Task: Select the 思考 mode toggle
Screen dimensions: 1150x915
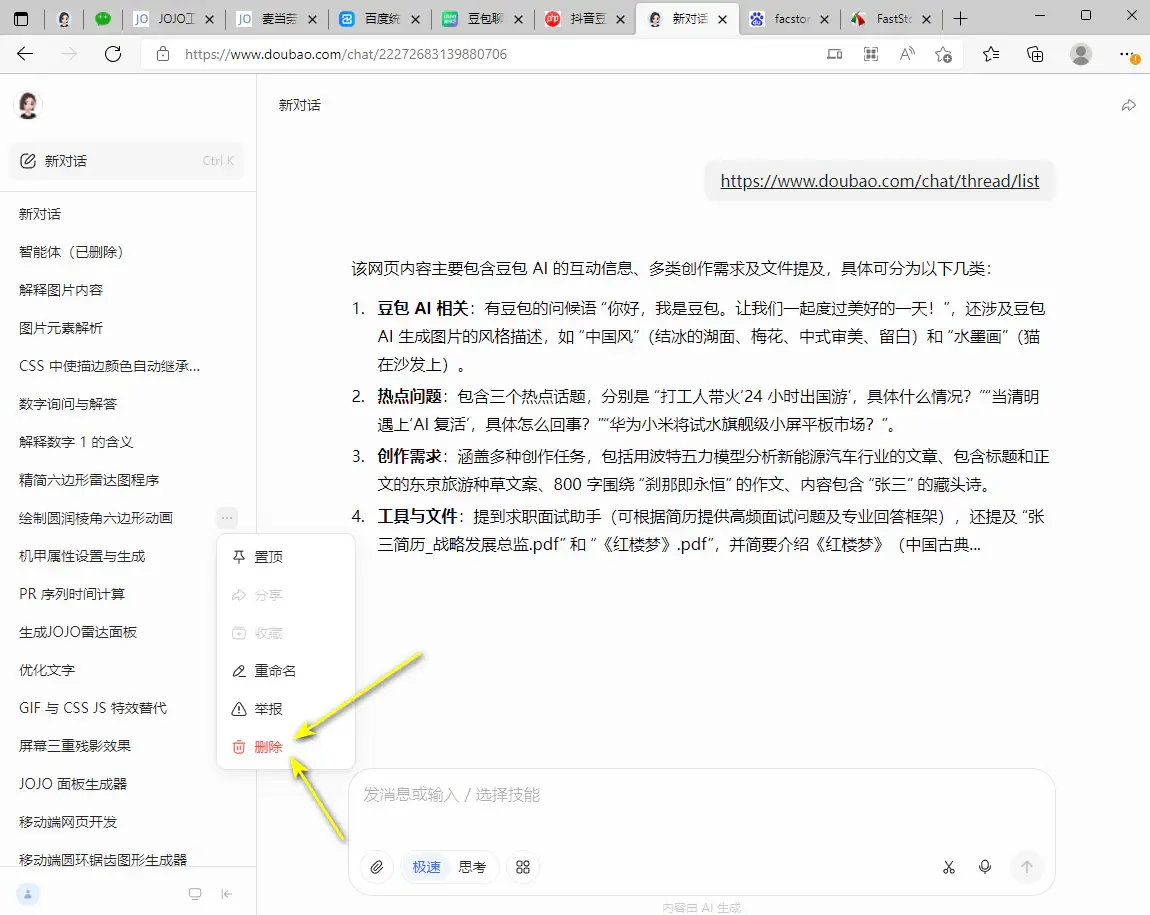Action: 472,867
